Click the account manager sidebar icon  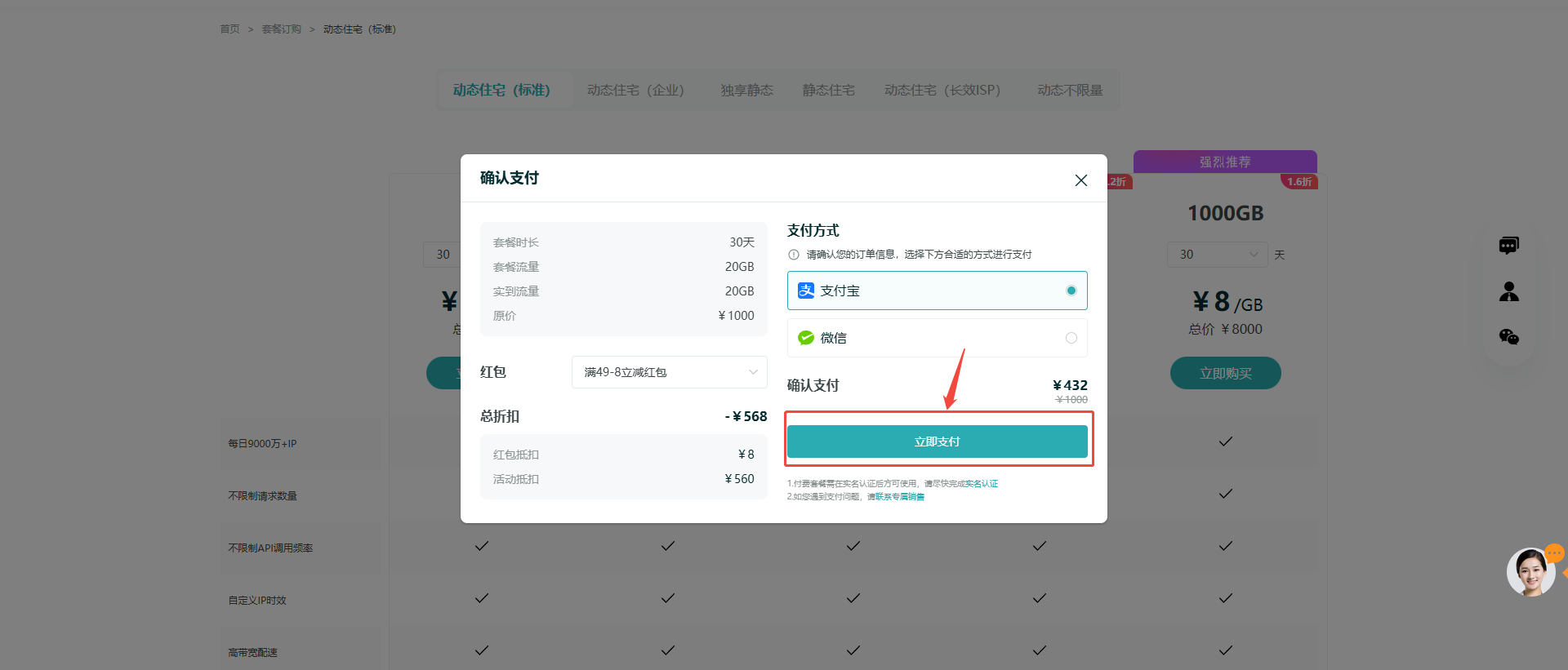[1508, 291]
